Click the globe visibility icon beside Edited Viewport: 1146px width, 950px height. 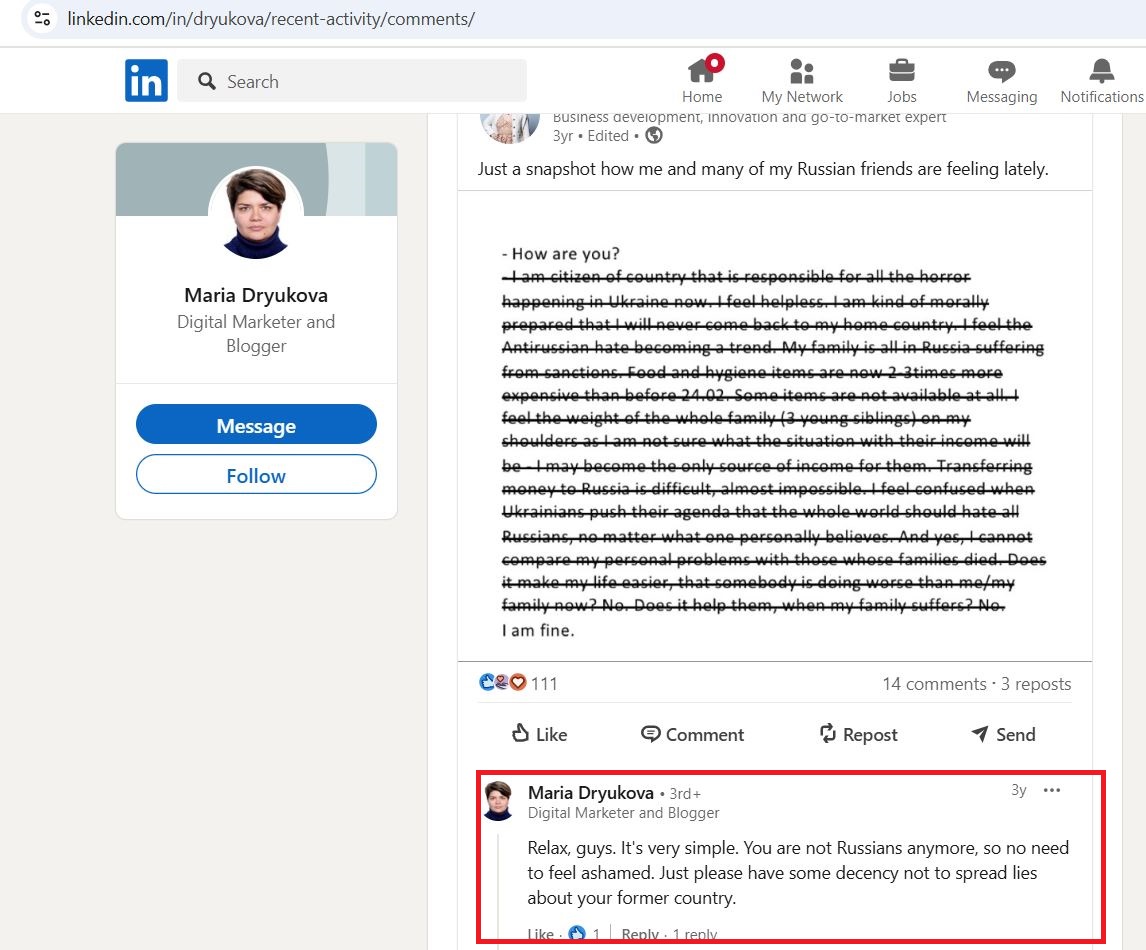pyautogui.click(x=654, y=135)
